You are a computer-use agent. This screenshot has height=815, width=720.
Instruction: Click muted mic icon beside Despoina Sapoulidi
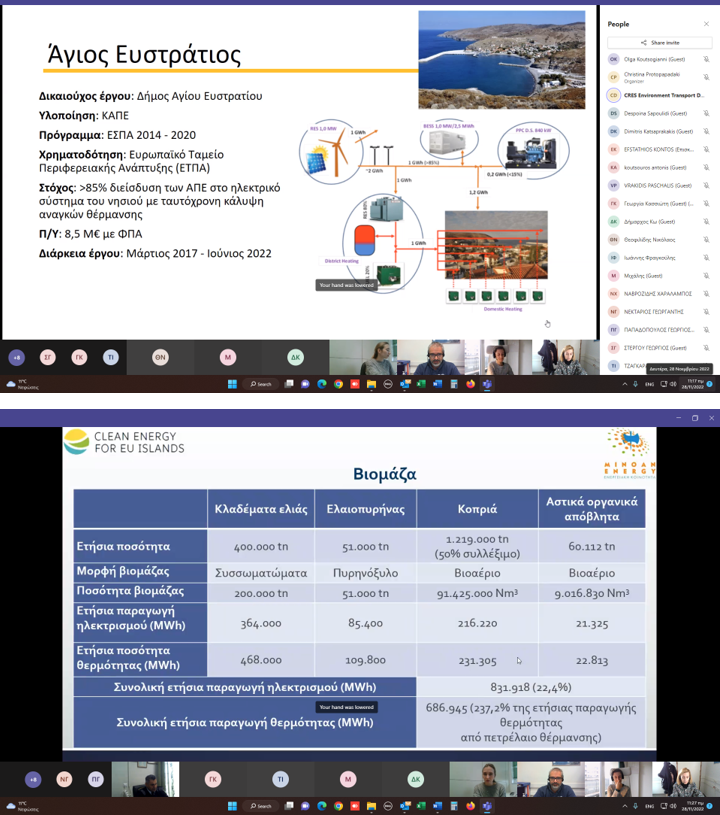point(706,113)
